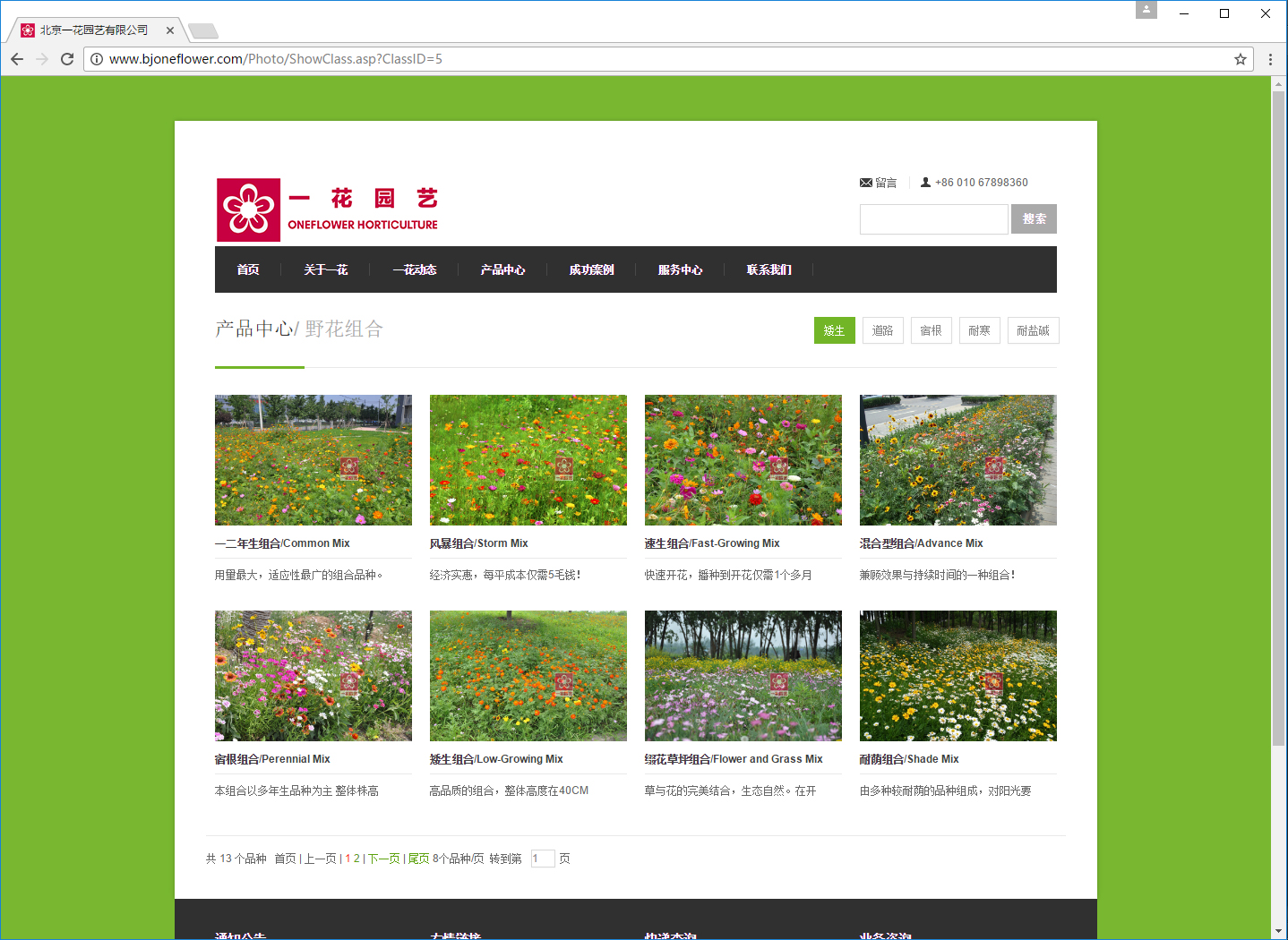The width and height of the screenshot is (1288, 940).
Task: Bookmark this page with the star icon
Action: click(x=1241, y=59)
